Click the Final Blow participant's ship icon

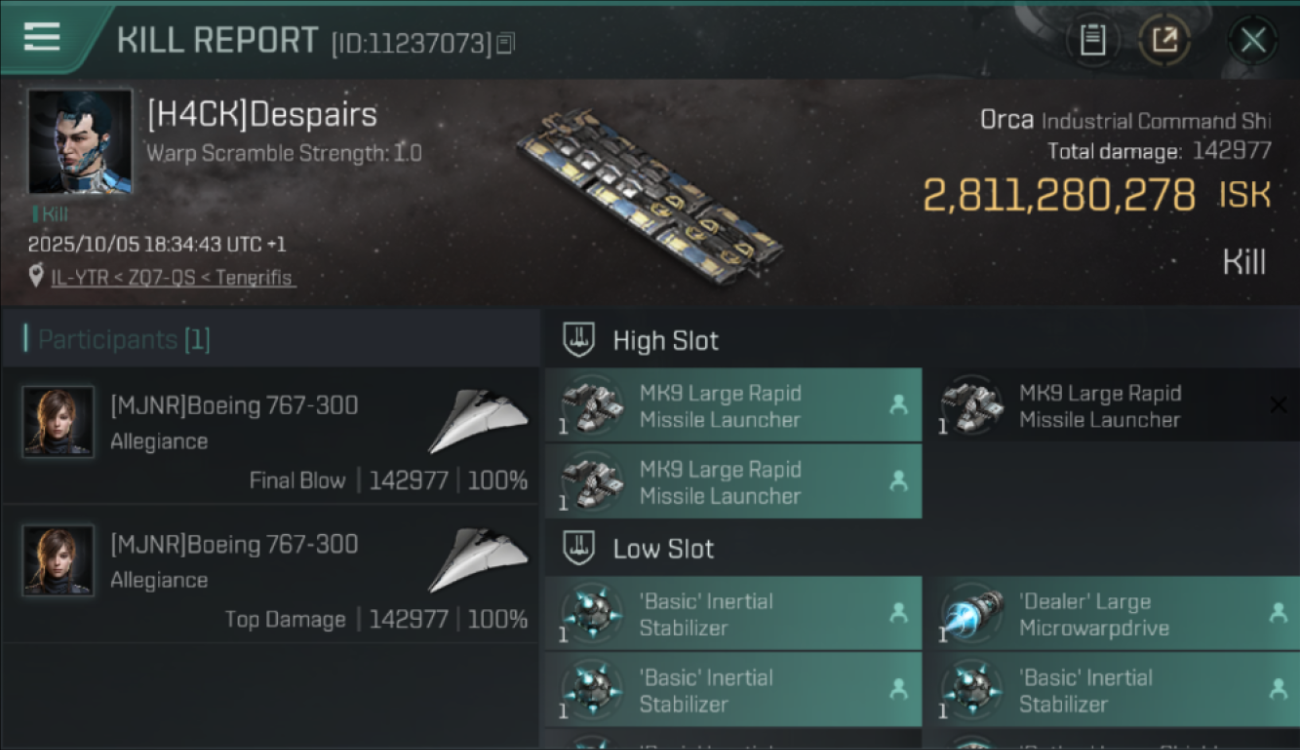pos(478,420)
